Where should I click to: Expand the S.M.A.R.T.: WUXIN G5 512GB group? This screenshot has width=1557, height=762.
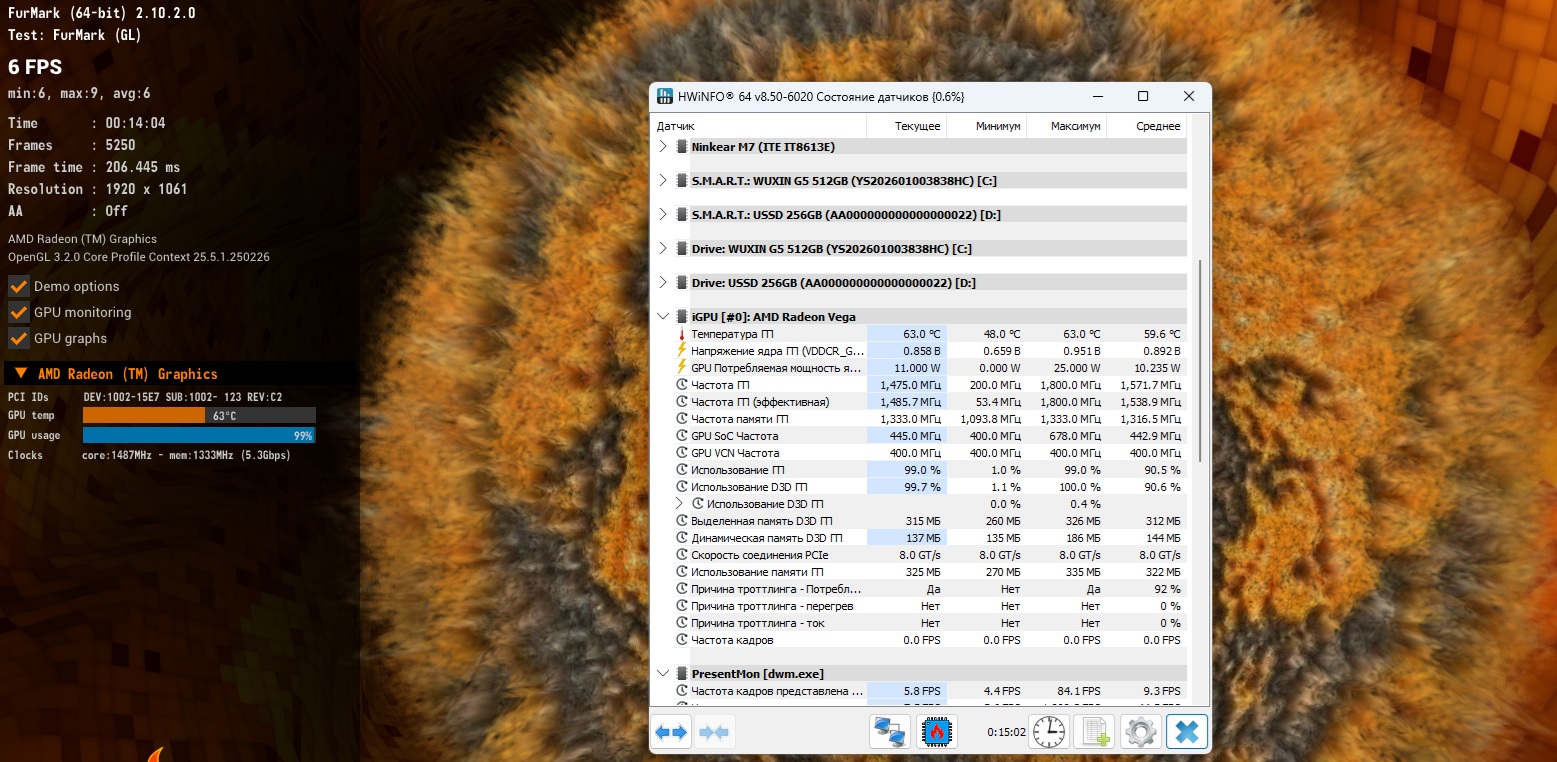point(663,181)
